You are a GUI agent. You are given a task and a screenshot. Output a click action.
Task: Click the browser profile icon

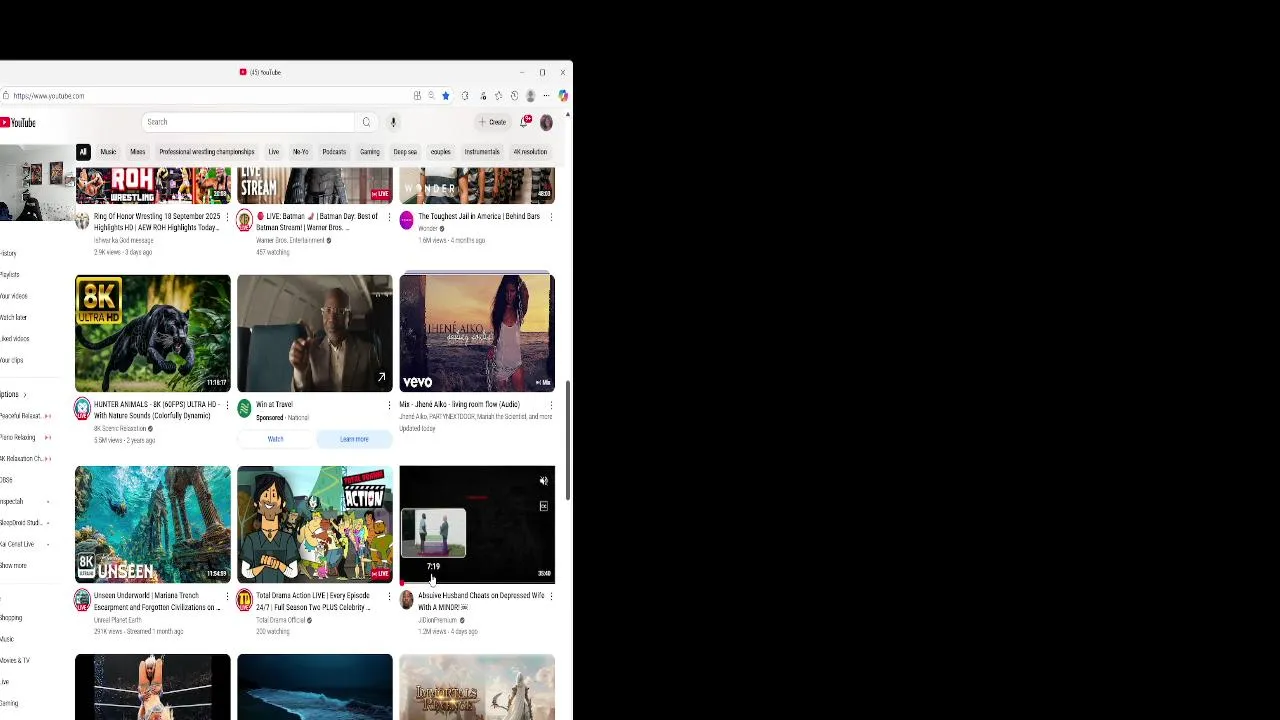(x=530, y=96)
